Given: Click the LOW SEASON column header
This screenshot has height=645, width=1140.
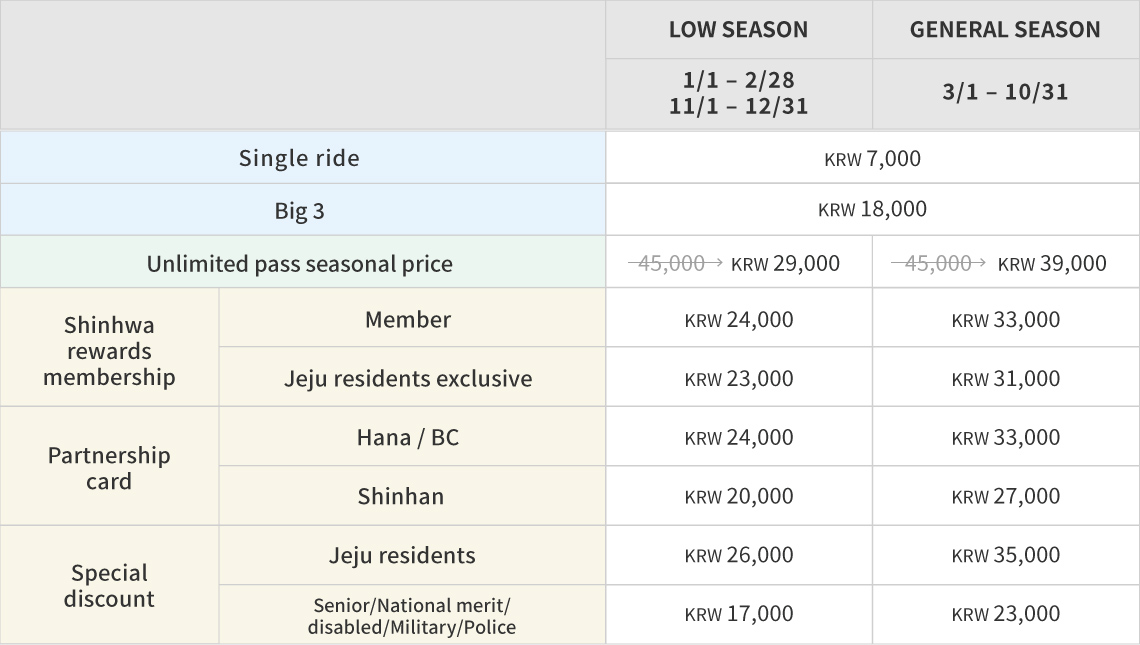Looking at the screenshot, I should pos(738,30).
